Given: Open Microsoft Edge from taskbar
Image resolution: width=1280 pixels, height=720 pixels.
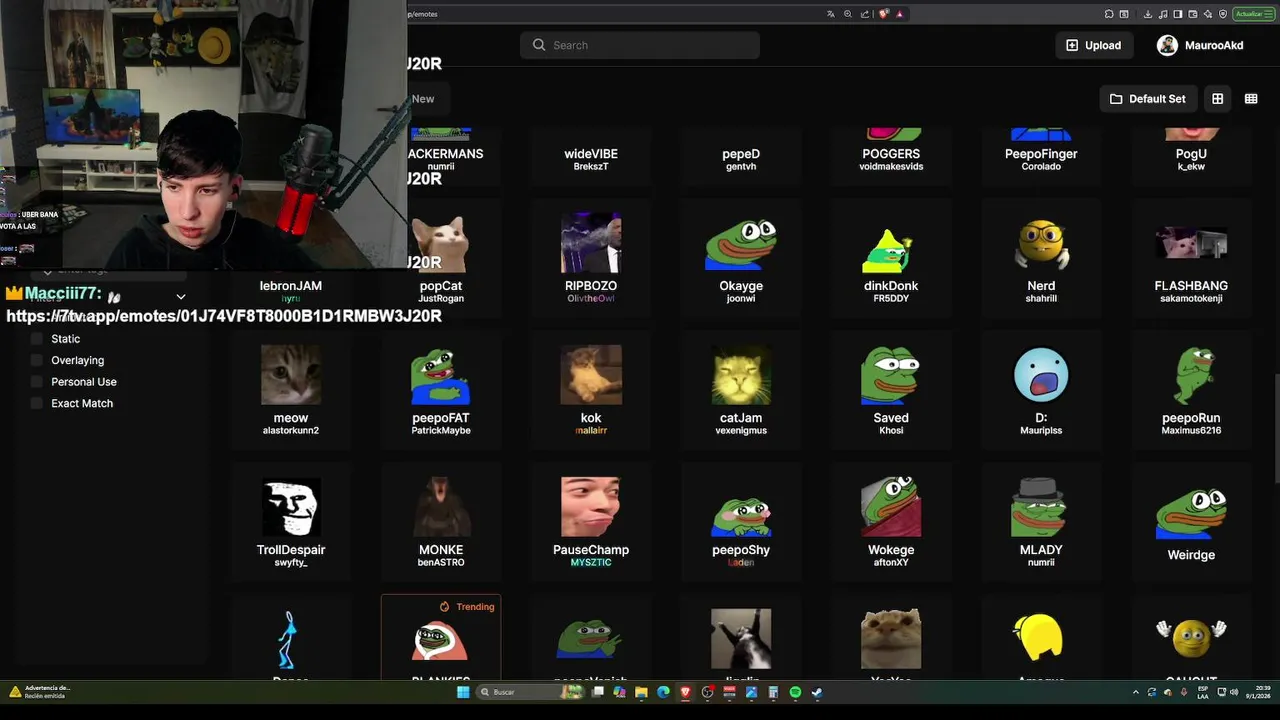Looking at the screenshot, I should [x=663, y=692].
